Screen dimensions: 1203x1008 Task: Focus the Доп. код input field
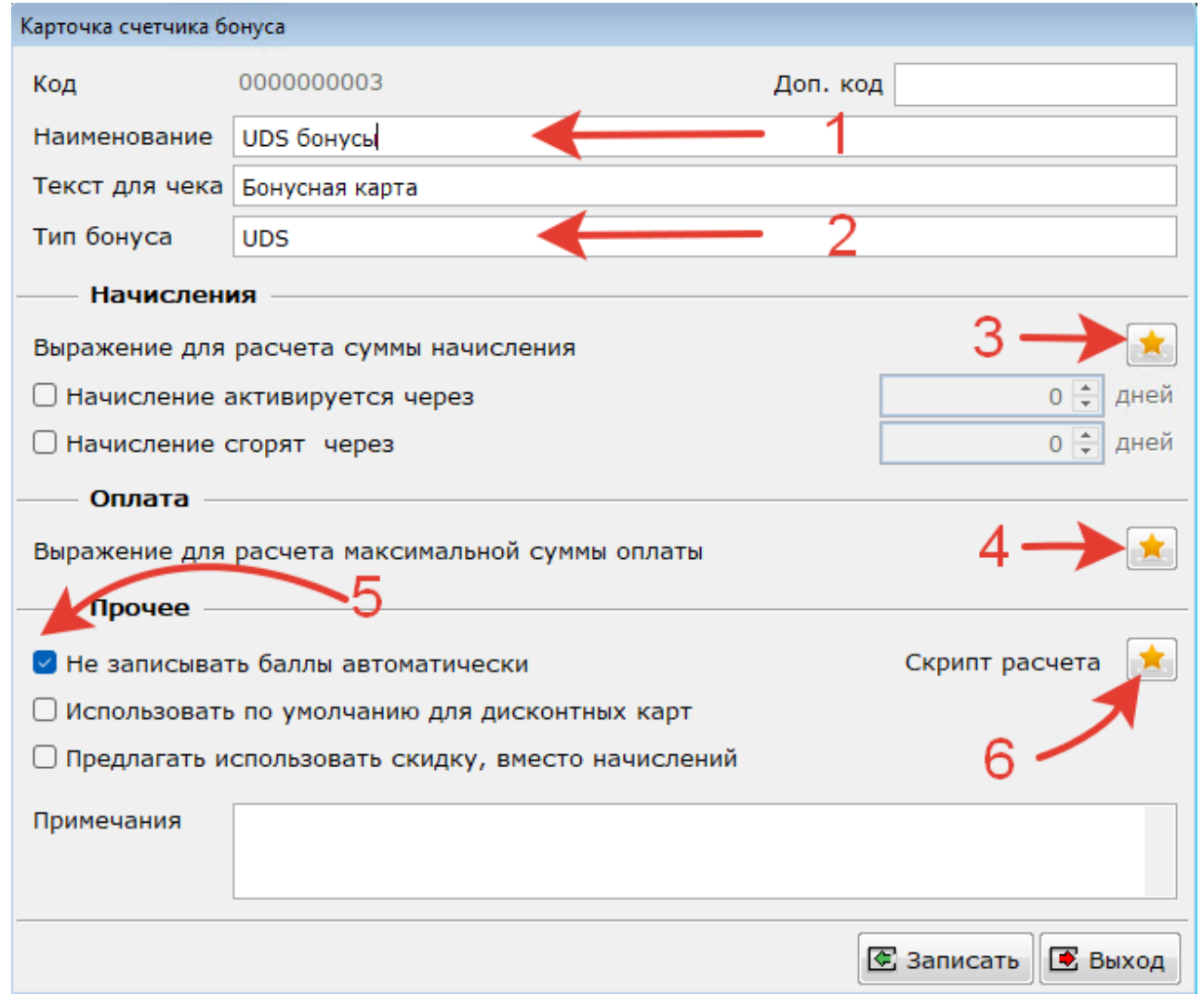coord(1035,85)
